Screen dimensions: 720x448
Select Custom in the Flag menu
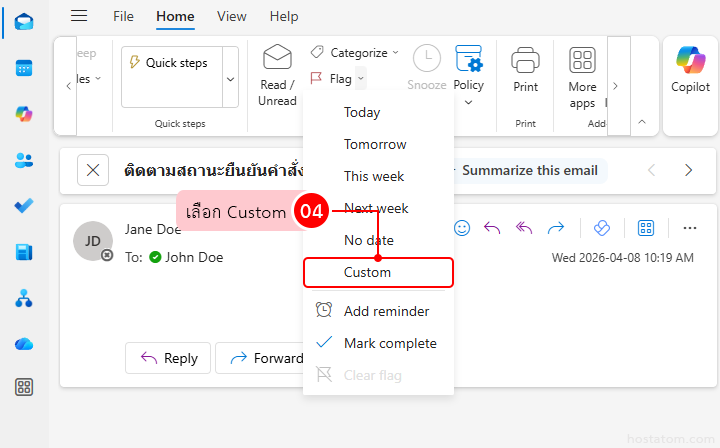tap(378, 273)
